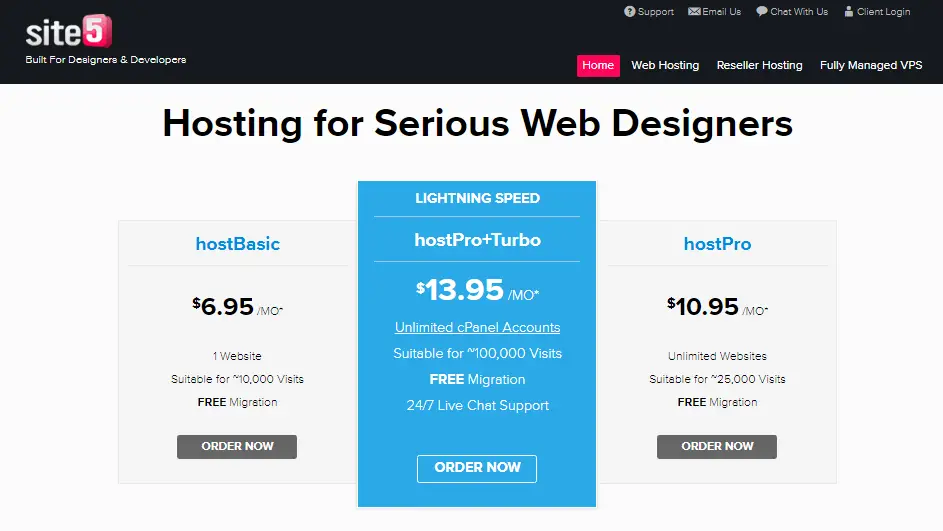Viewport: 943px width, 531px height.
Task: Open Fully Managed VPS page
Action: coord(871,66)
